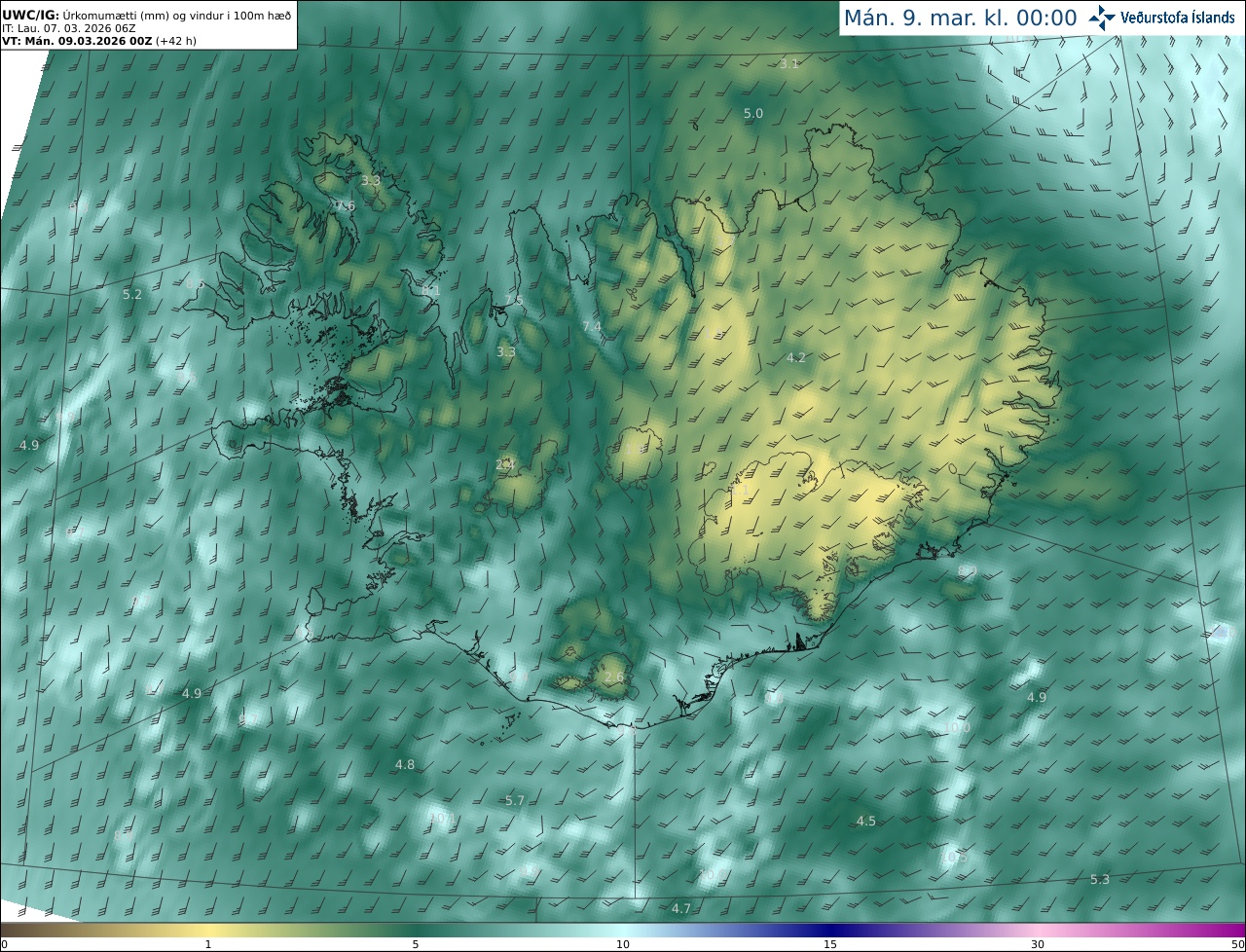1246x952 pixels.
Task: Click the '4.5' value in the southeast sea
Action: [865, 822]
